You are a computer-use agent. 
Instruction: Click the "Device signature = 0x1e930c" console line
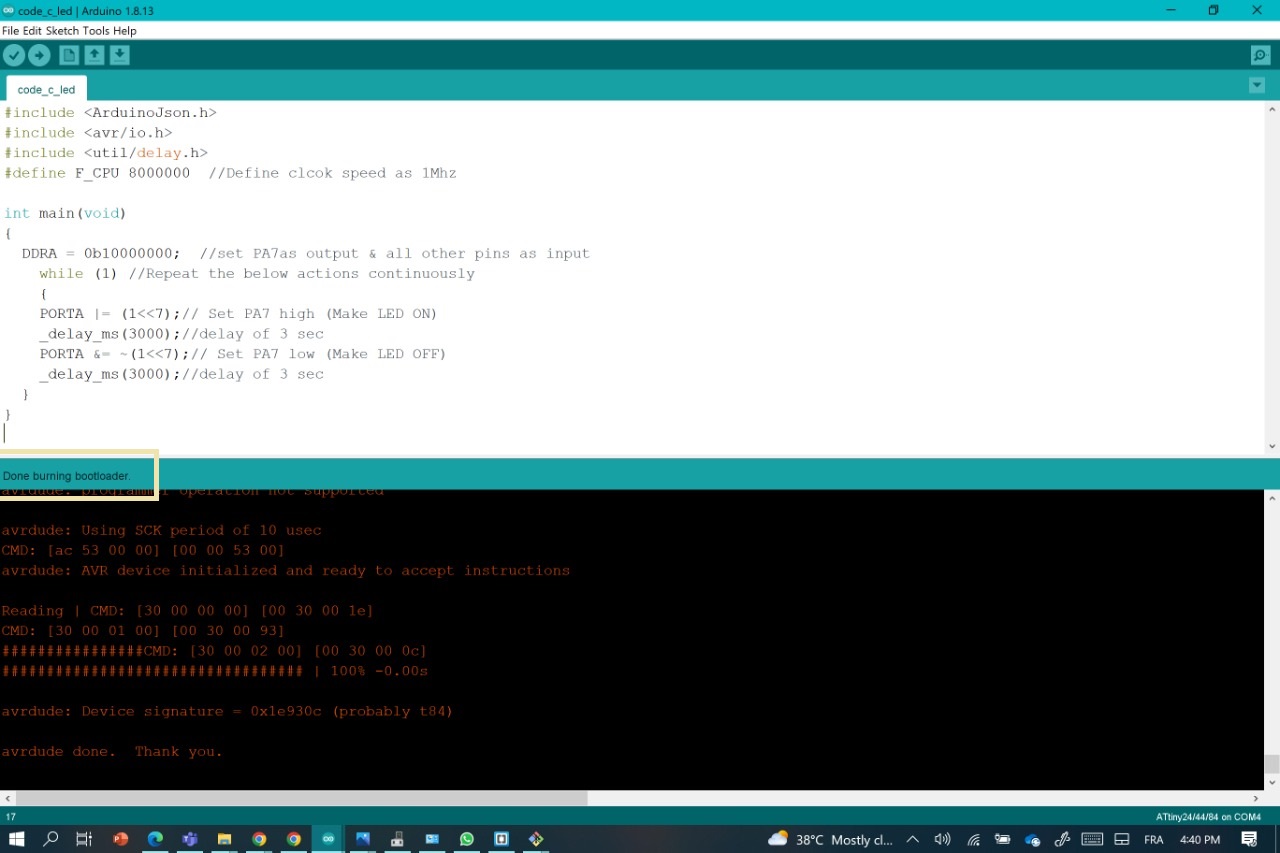[227, 711]
